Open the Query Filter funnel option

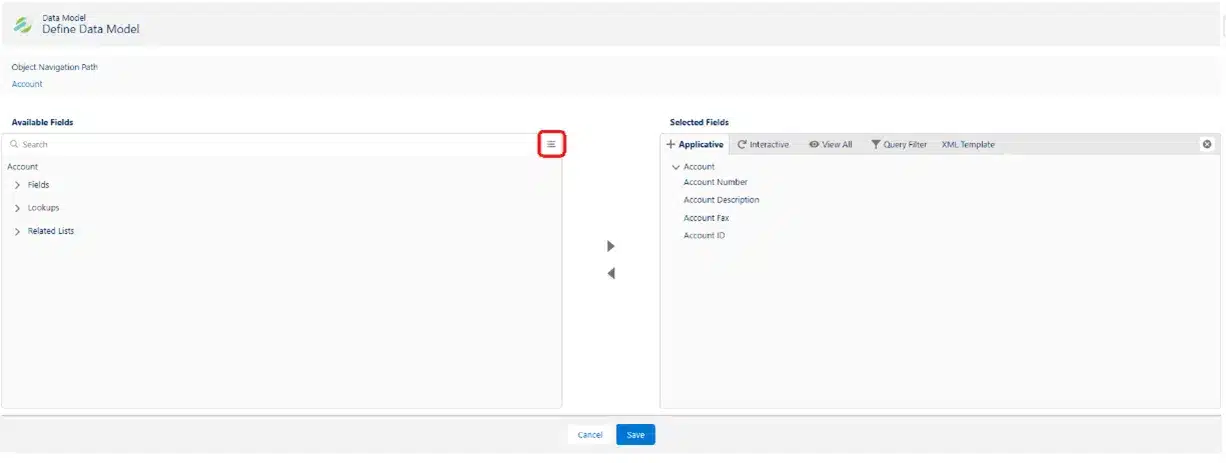click(x=898, y=145)
